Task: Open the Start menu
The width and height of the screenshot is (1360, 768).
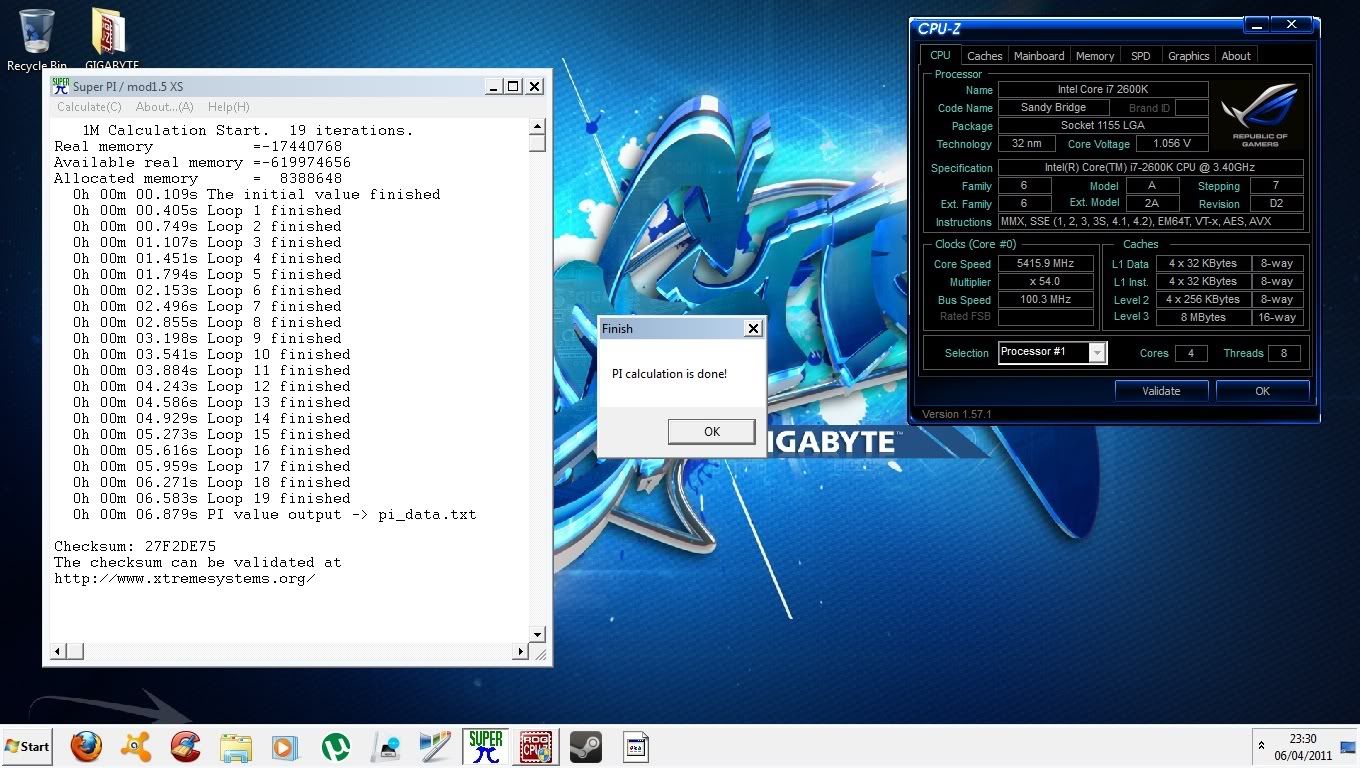Action: [x=27, y=746]
